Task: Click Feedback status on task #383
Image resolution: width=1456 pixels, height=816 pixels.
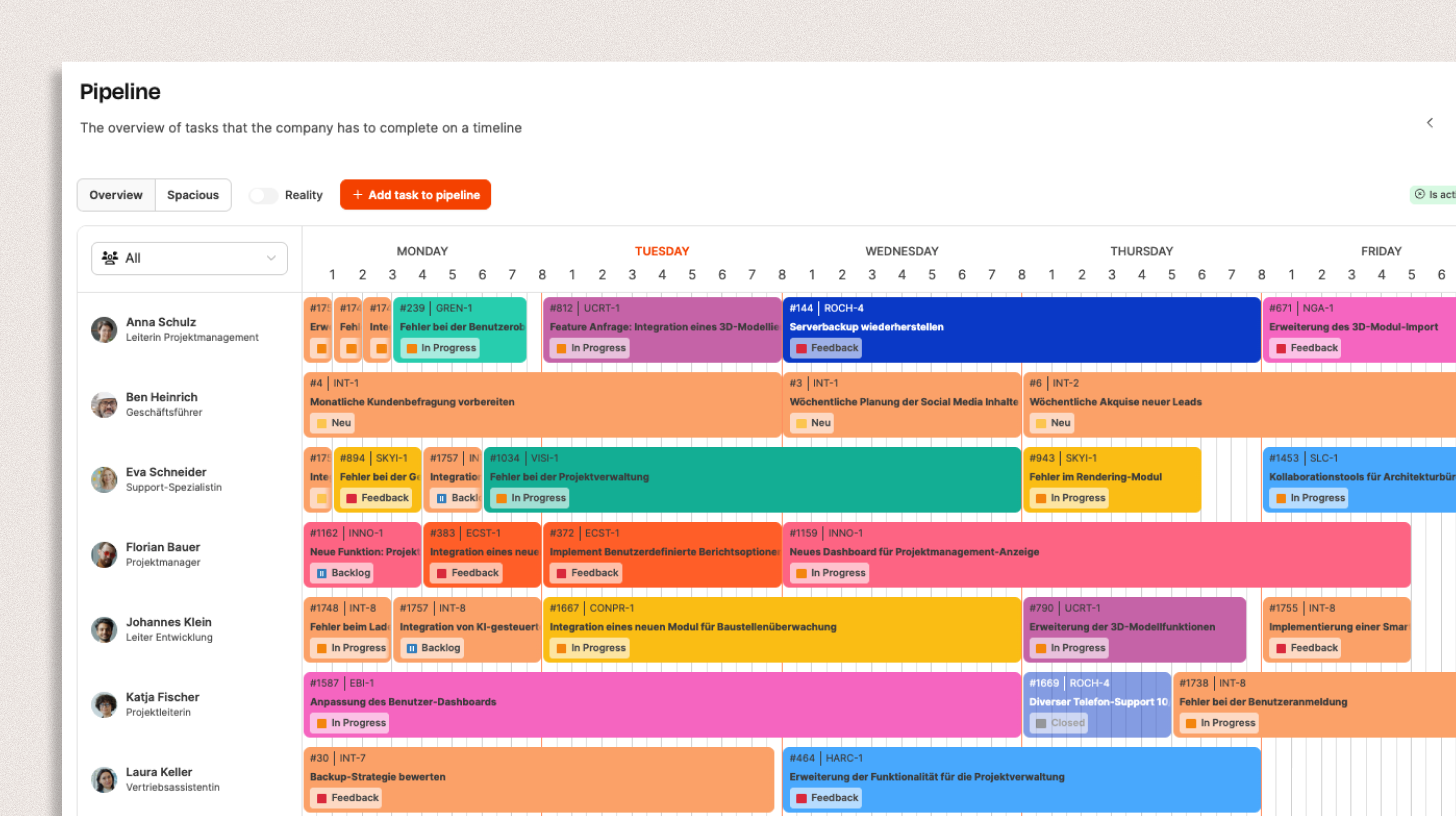Action: coord(466,573)
